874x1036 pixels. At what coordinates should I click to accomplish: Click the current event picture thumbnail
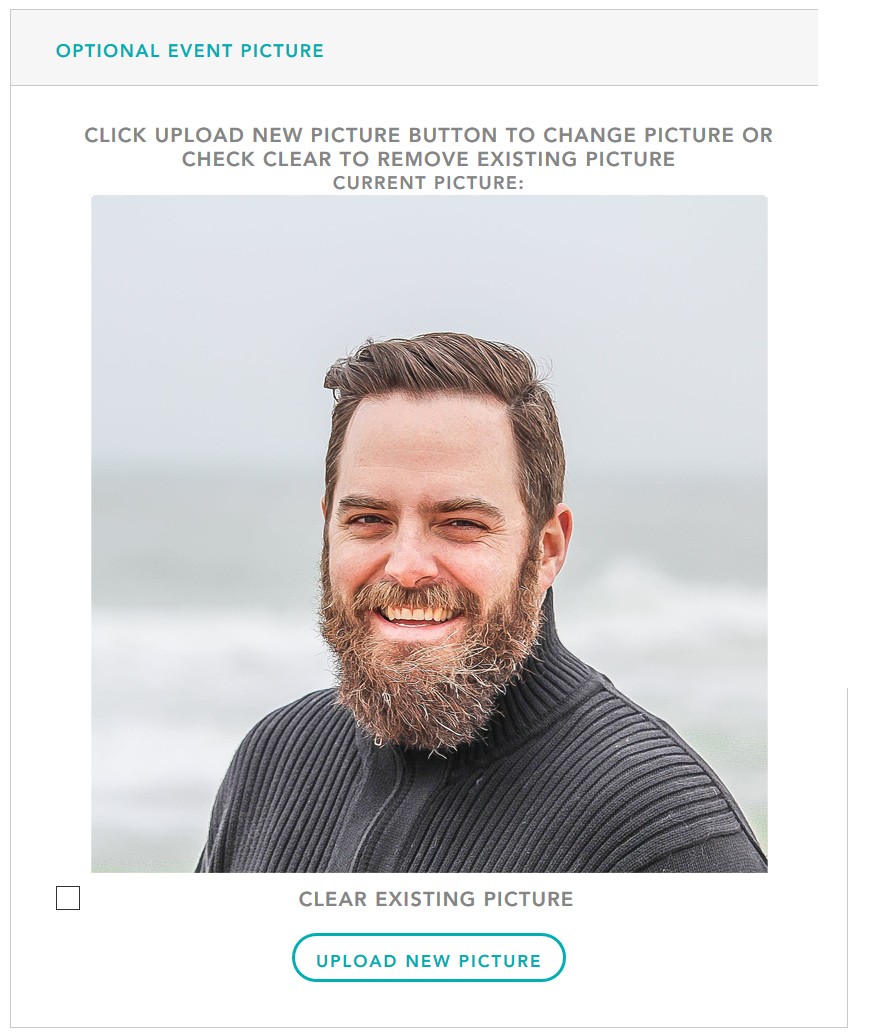[x=429, y=534]
